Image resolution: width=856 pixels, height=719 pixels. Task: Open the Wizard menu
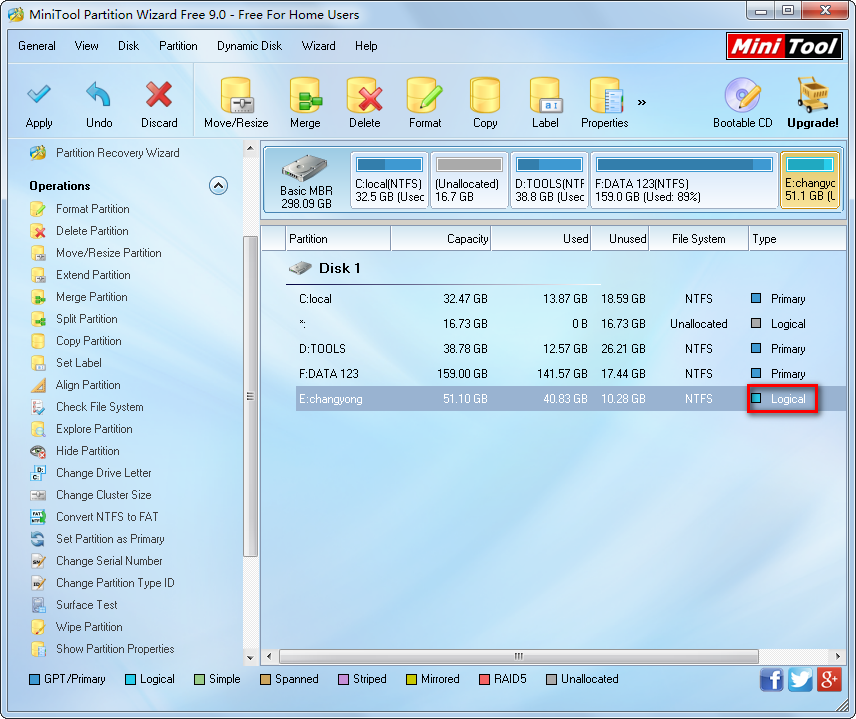319,46
